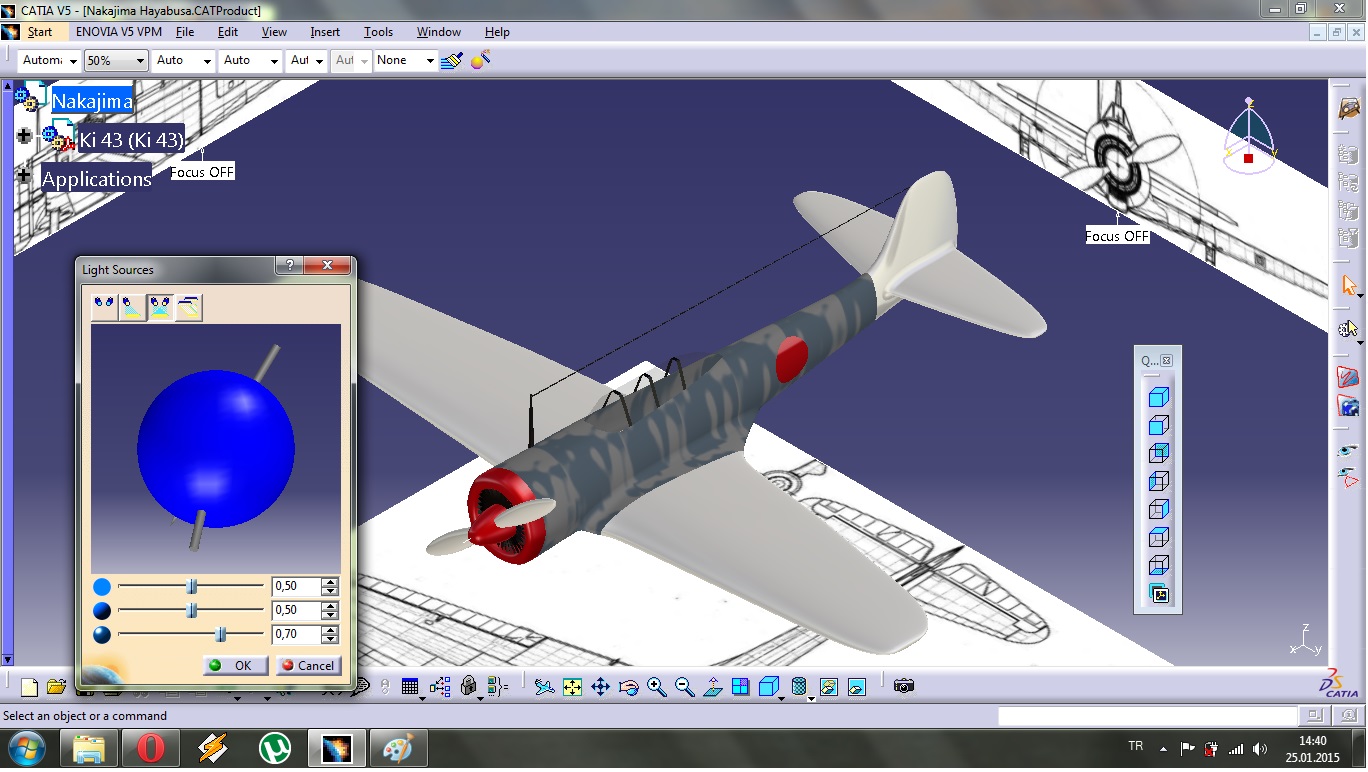Select the fifth cube view mode in Quick View toolbar

point(1159,510)
